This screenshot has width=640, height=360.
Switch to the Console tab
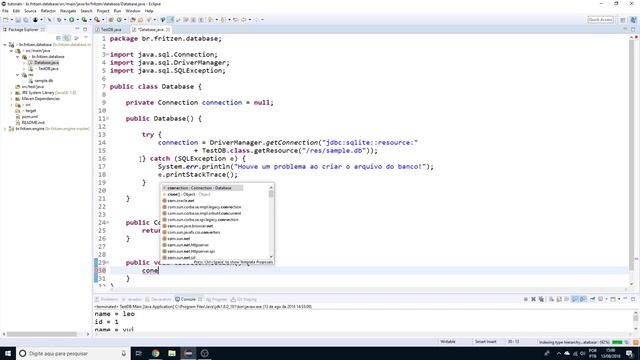point(188,299)
